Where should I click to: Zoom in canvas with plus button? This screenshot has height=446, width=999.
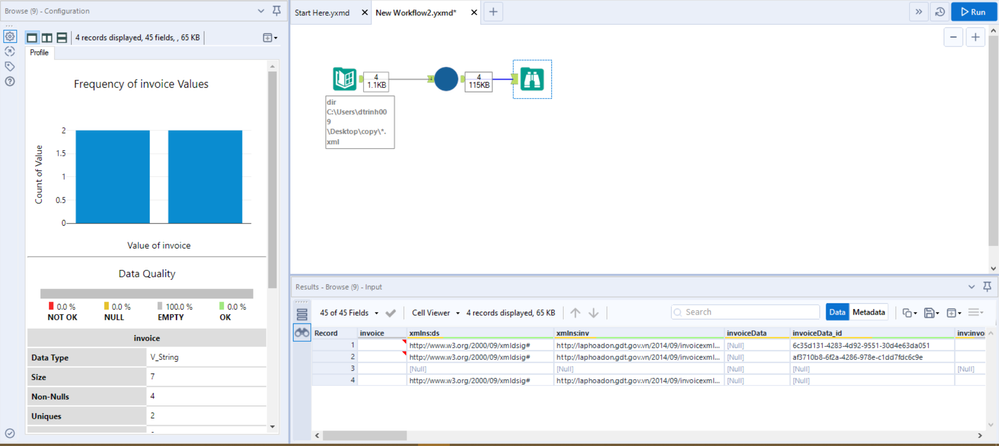pos(975,38)
